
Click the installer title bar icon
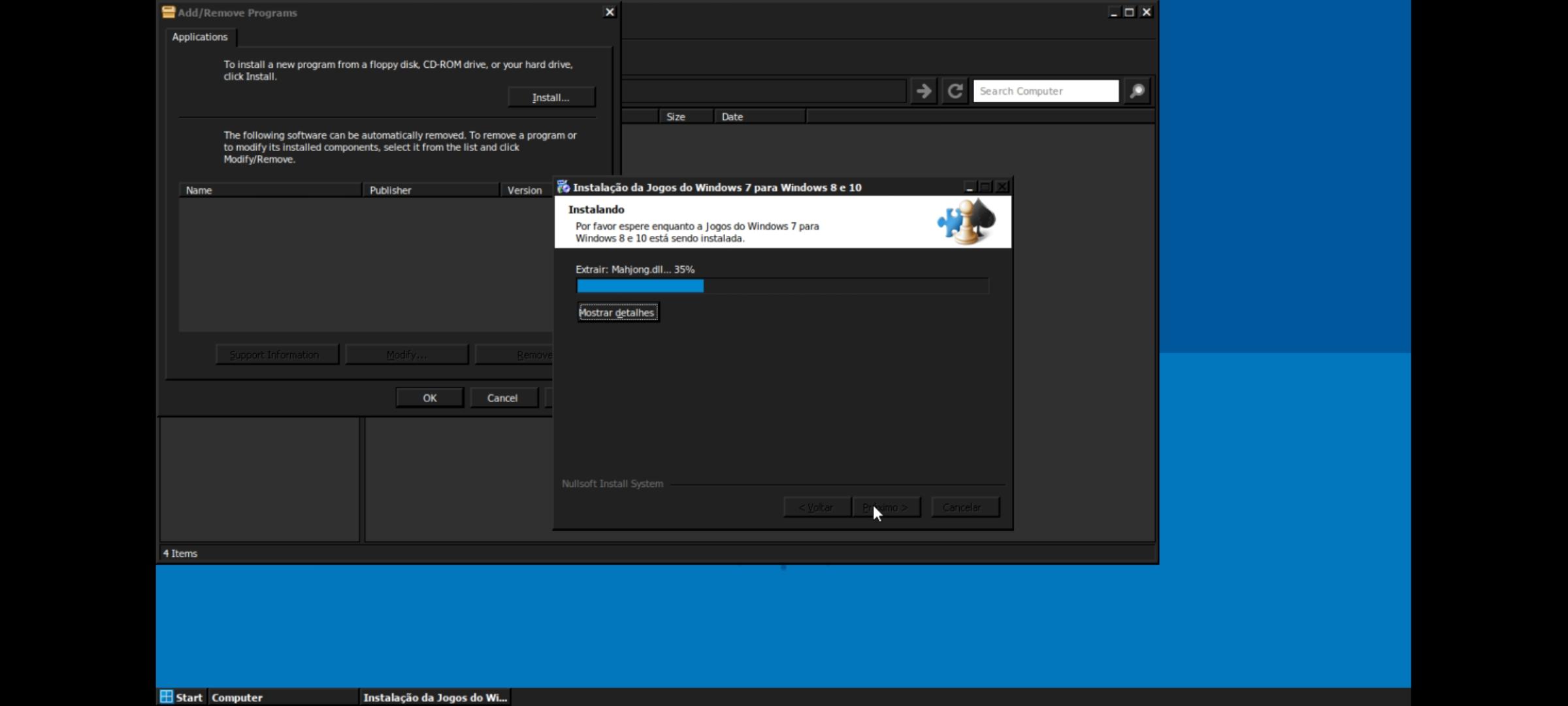(x=563, y=187)
